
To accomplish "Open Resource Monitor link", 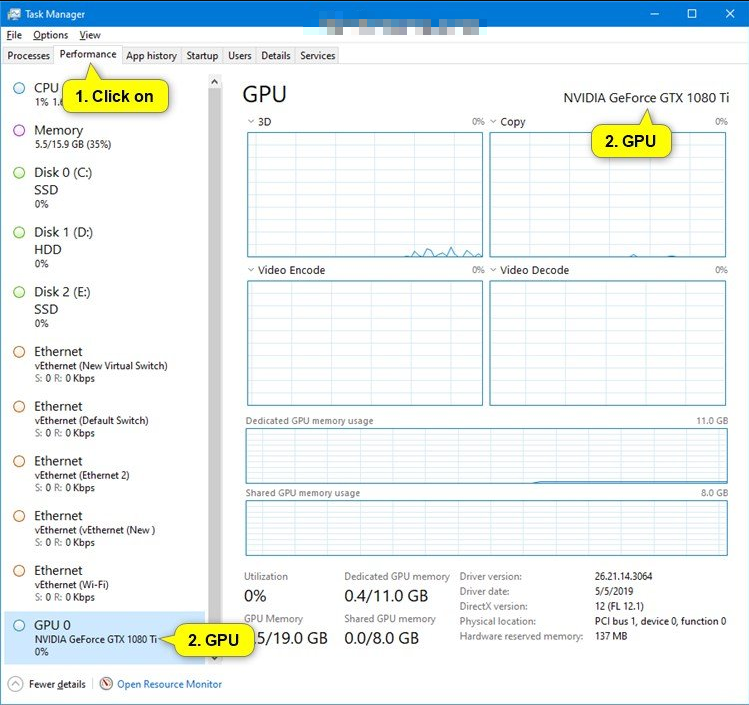I will click(169, 684).
